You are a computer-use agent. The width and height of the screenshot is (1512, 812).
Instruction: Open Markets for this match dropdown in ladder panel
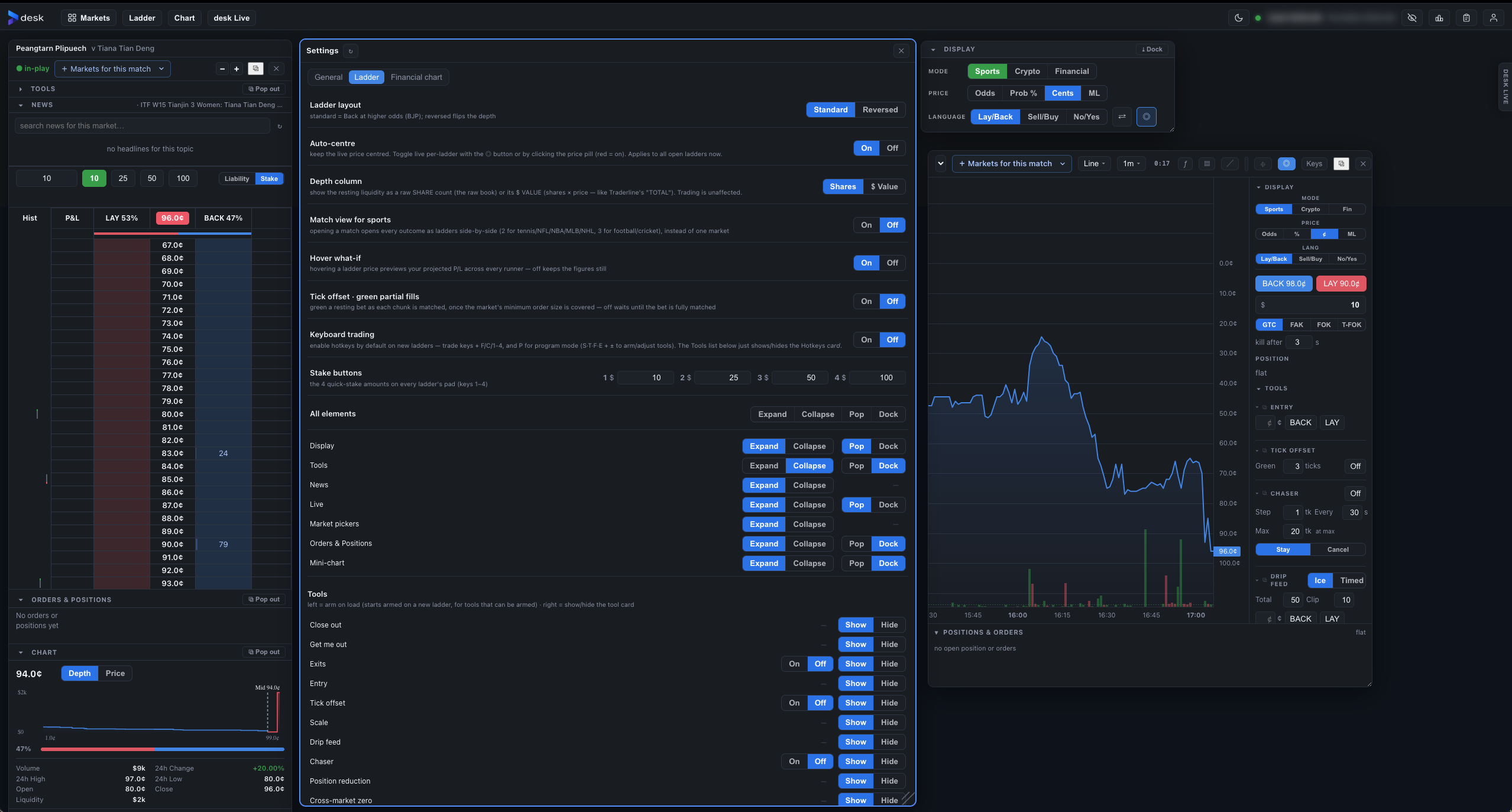click(x=113, y=69)
